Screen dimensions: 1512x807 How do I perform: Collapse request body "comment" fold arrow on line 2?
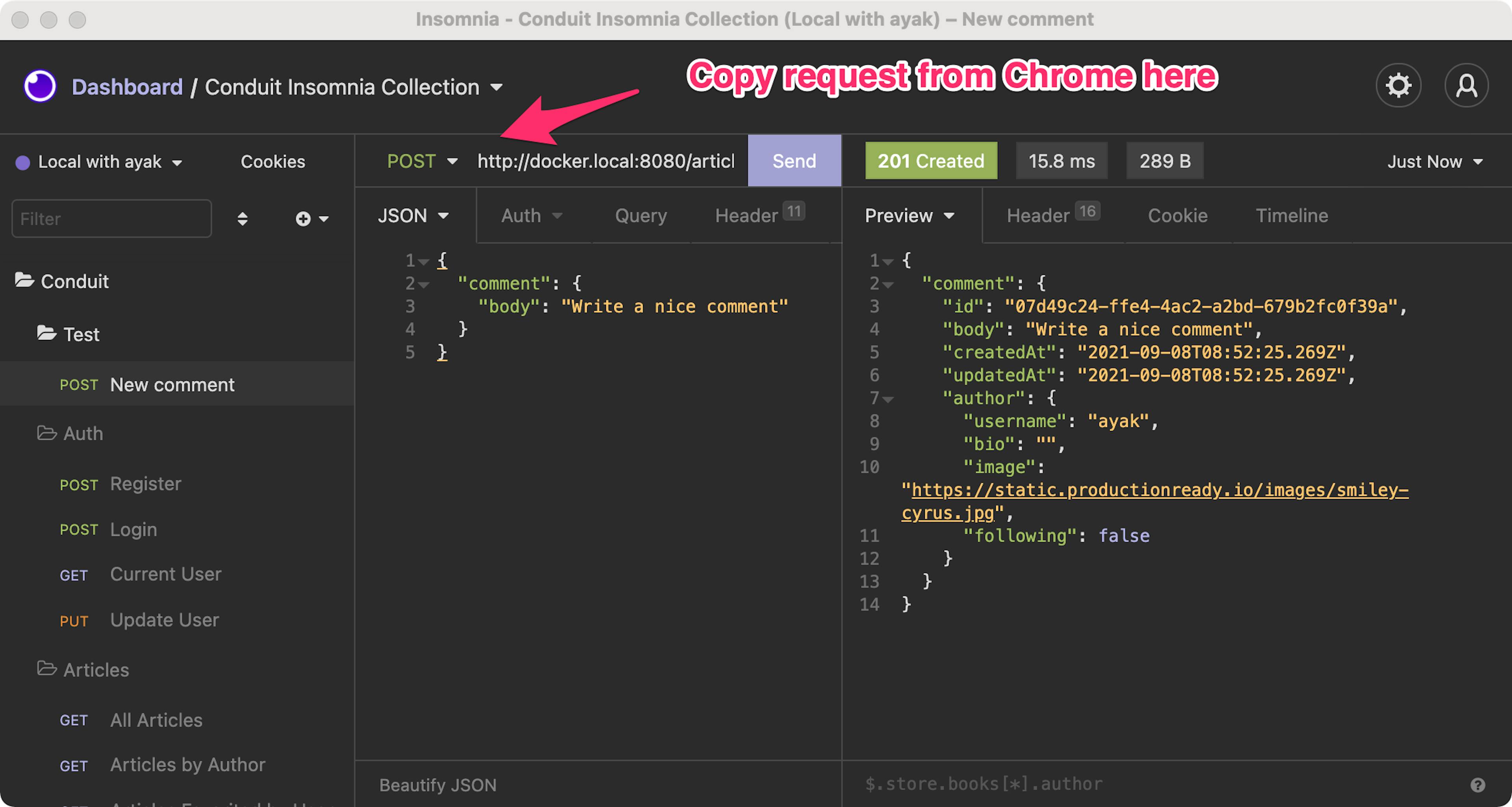point(424,285)
